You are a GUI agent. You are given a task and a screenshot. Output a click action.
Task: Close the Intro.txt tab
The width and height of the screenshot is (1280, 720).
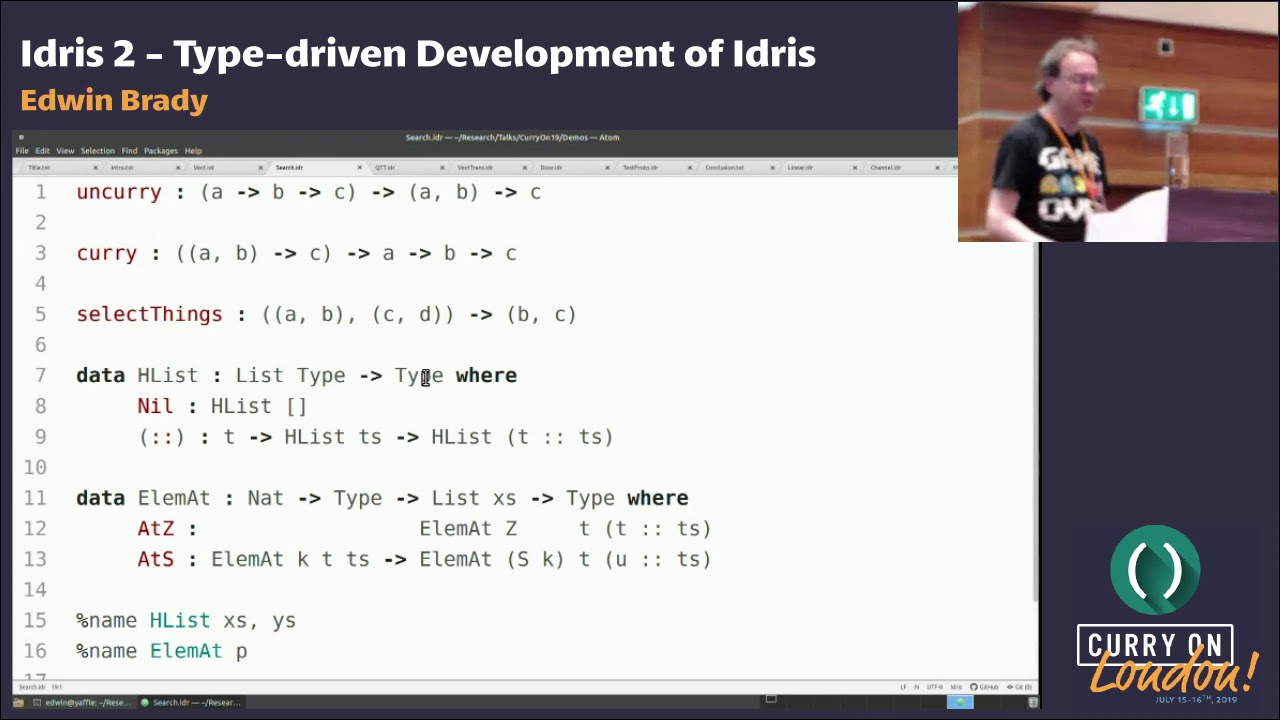(x=178, y=167)
